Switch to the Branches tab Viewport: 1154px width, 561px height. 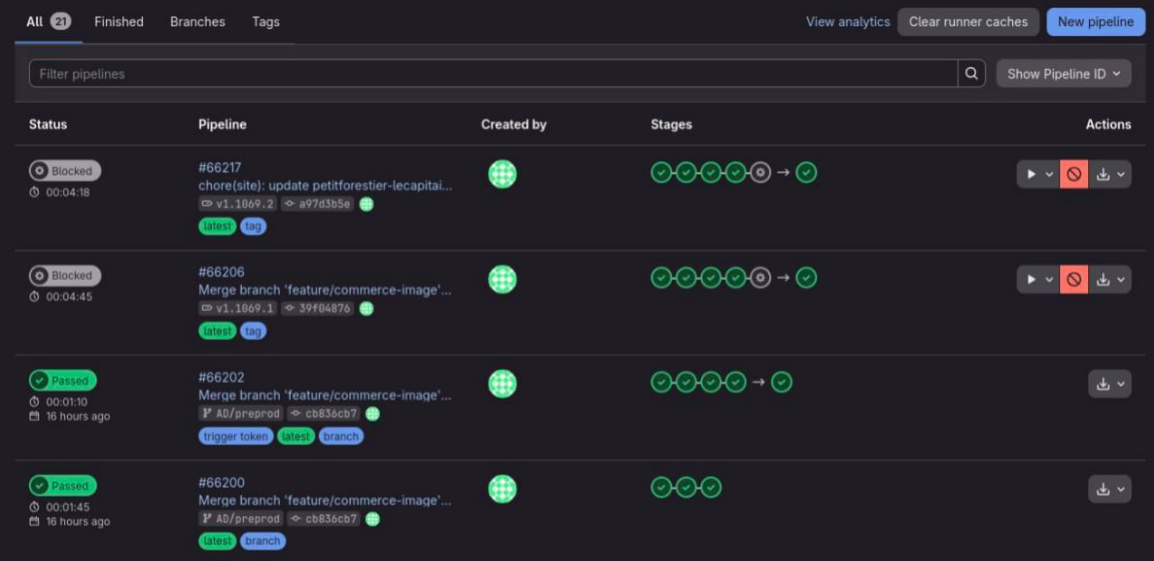(x=197, y=22)
